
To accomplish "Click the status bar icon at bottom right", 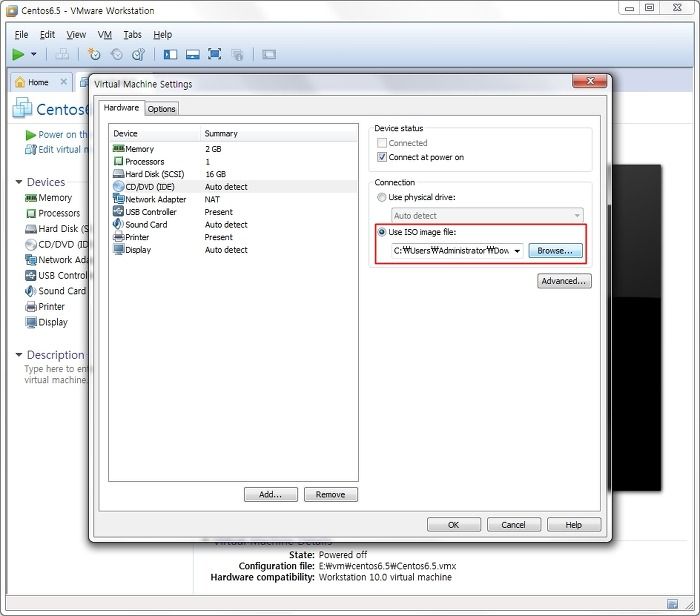I will pyautogui.click(x=672, y=604).
